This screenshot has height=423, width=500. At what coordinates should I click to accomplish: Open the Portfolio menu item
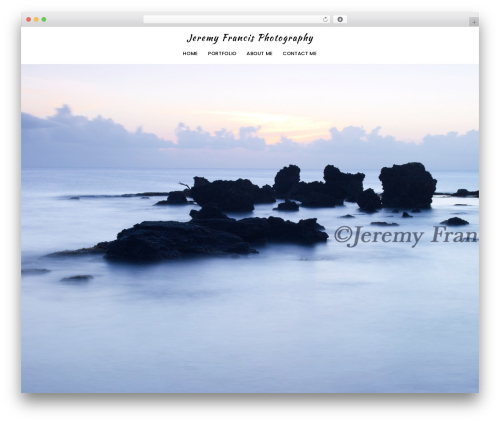(x=222, y=53)
